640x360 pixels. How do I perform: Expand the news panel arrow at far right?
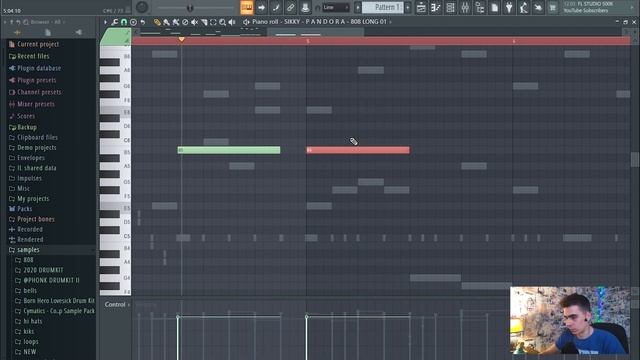[633, 7]
